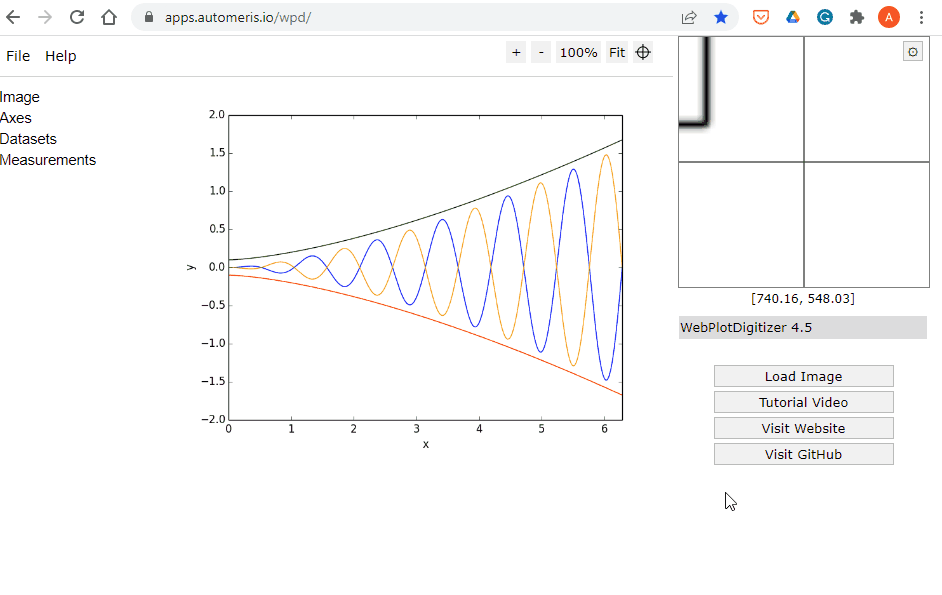
Task: Click the Visit GitHub button
Action: click(803, 454)
